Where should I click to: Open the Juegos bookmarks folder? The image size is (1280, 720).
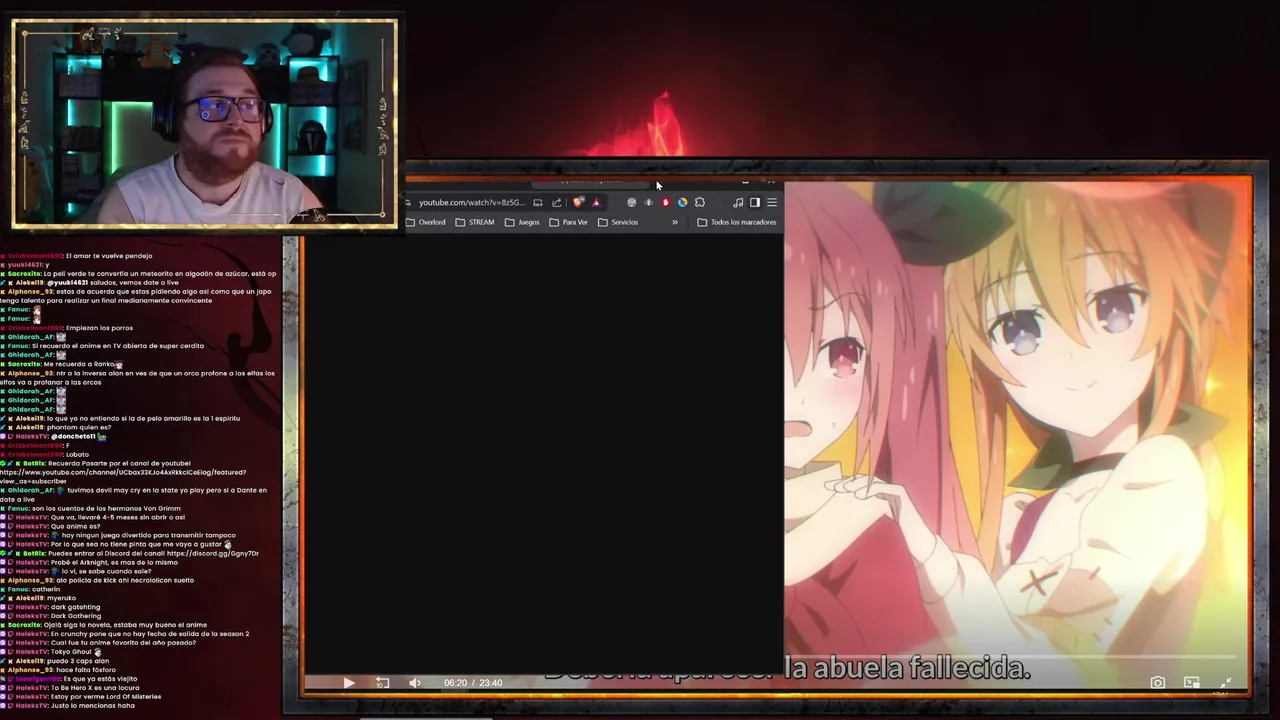(522, 222)
